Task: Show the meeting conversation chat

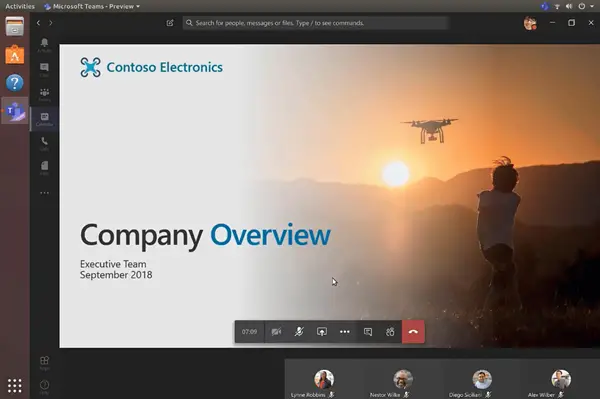Action: pos(368,332)
